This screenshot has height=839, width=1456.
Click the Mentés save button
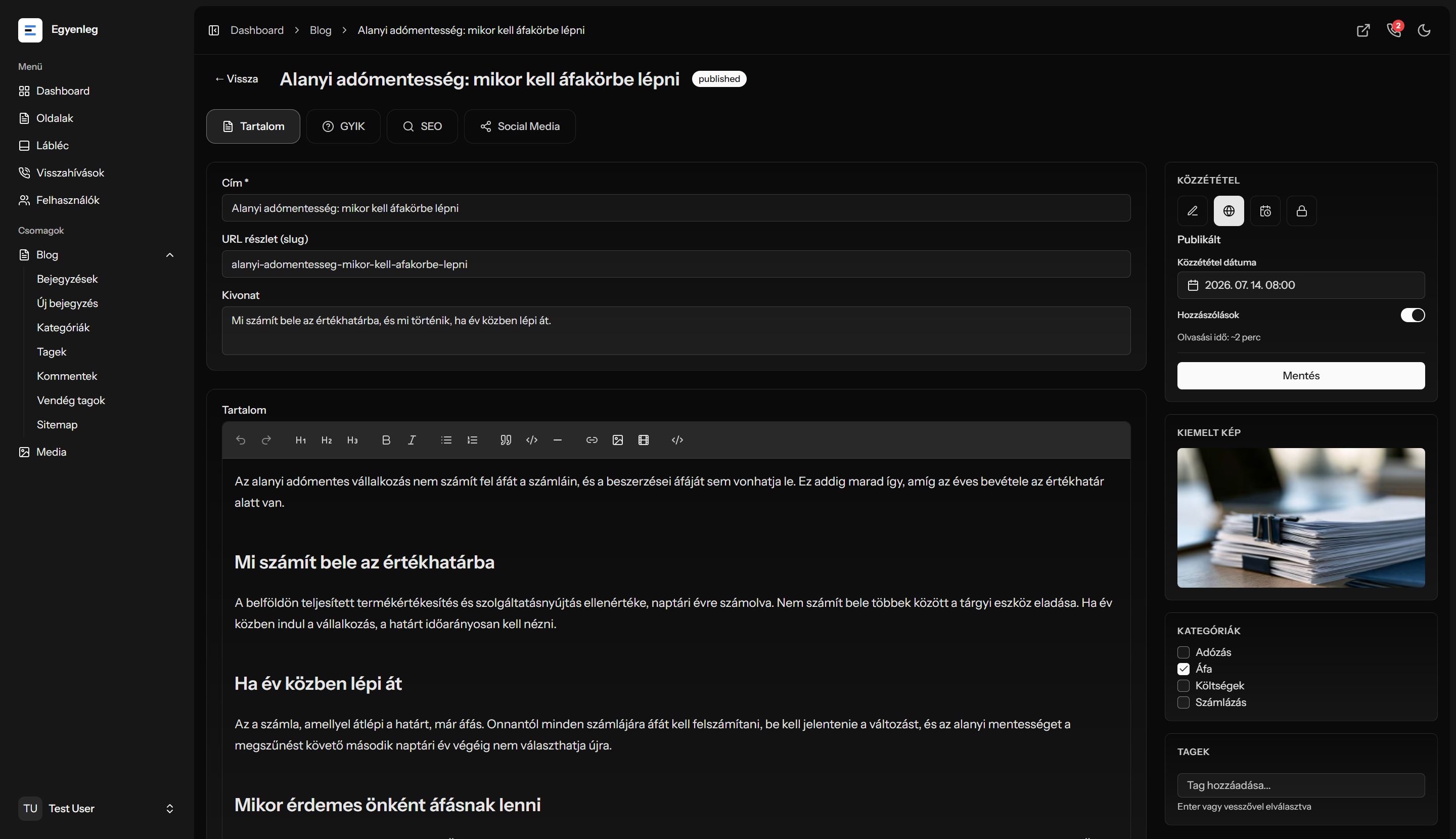(x=1301, y=376)
